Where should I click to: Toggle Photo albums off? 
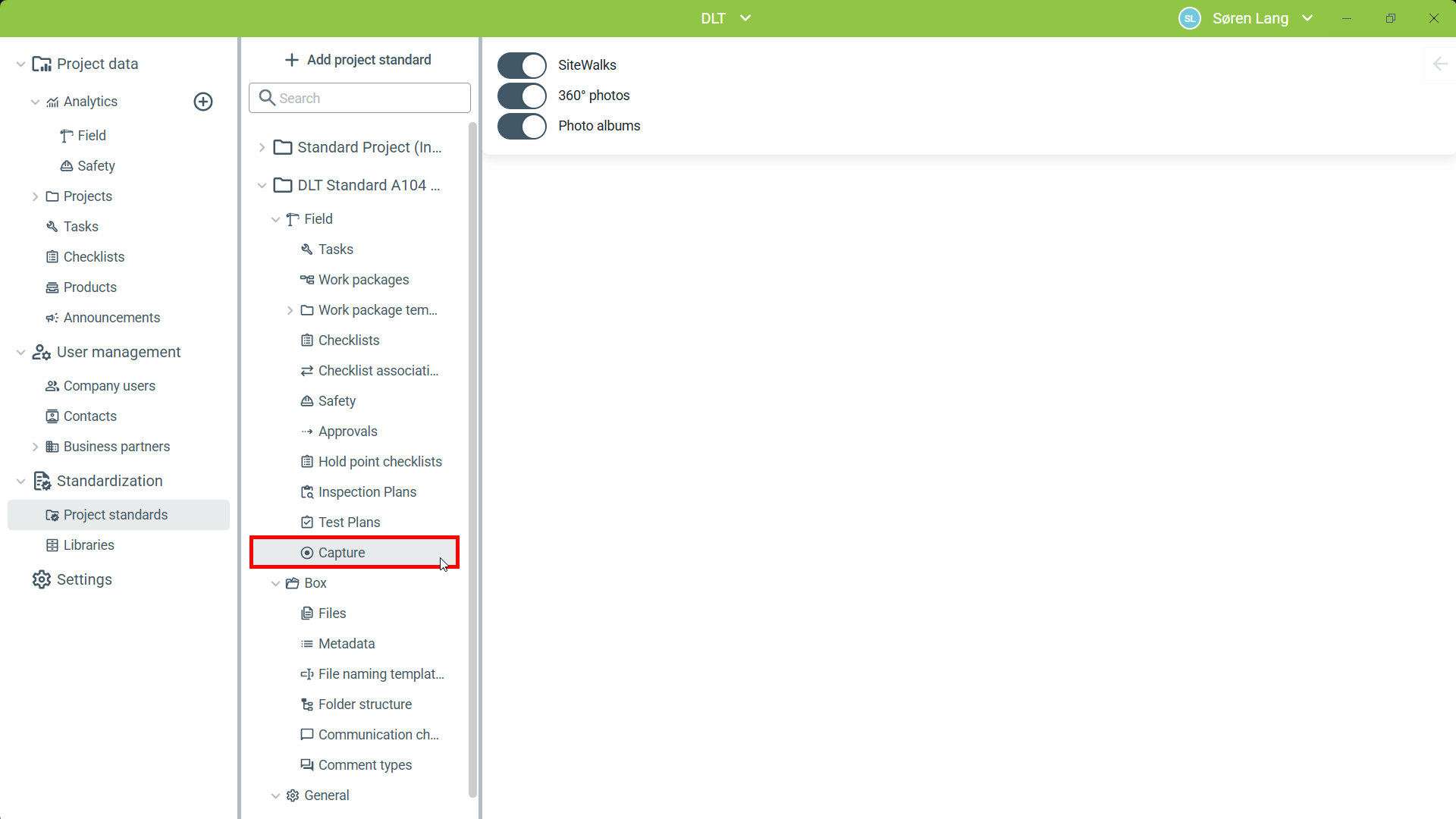(522, 126)
